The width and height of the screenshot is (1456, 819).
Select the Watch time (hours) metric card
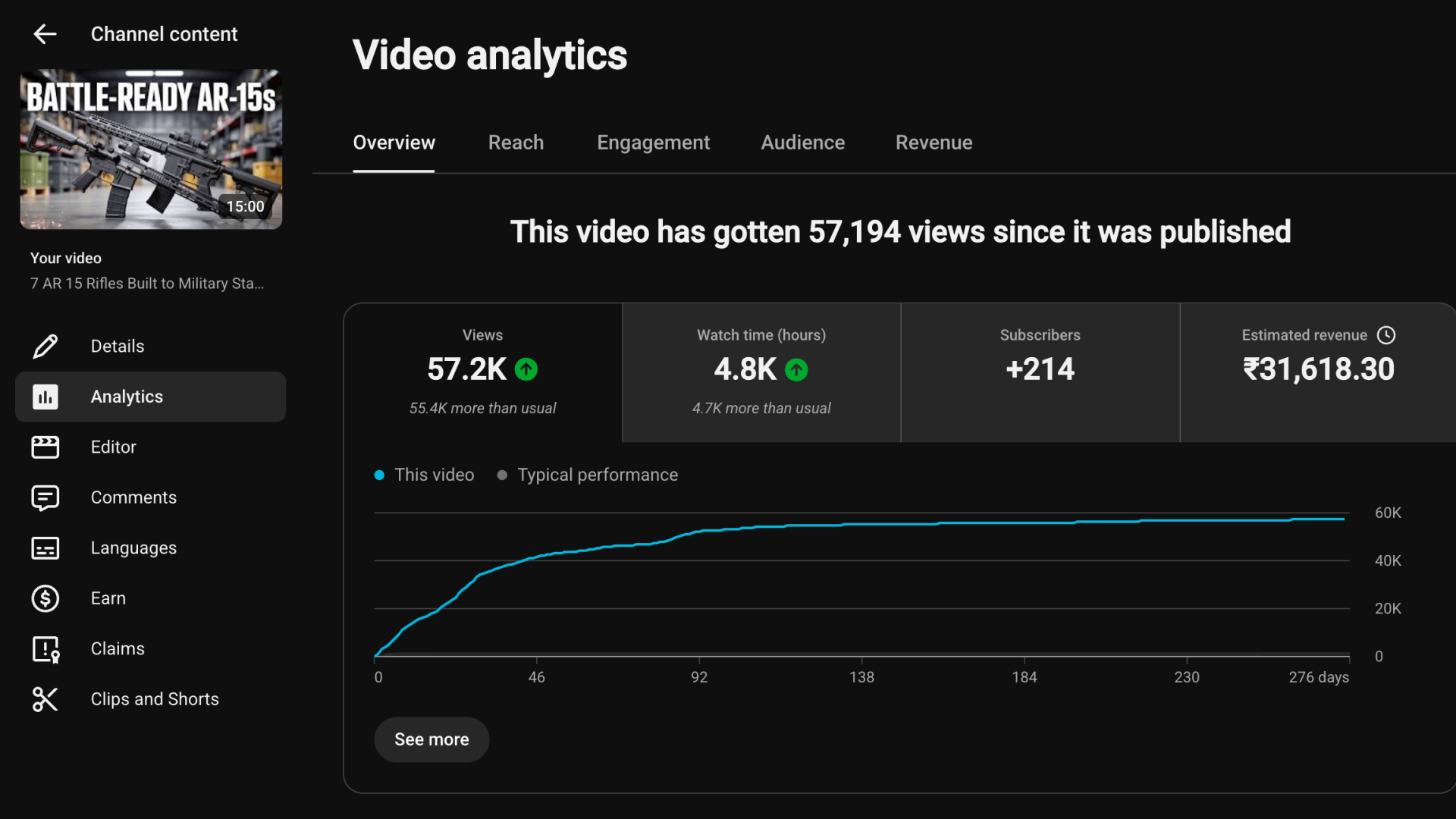(761, 372)
